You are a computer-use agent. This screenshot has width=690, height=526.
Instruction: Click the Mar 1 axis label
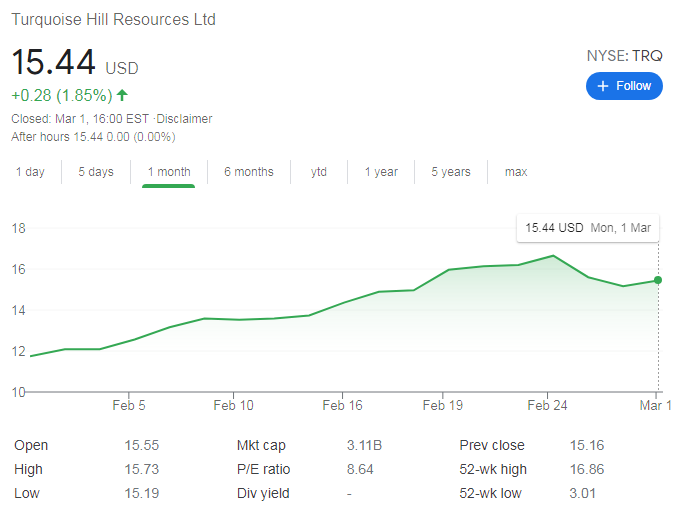click(x=655, y=405)
